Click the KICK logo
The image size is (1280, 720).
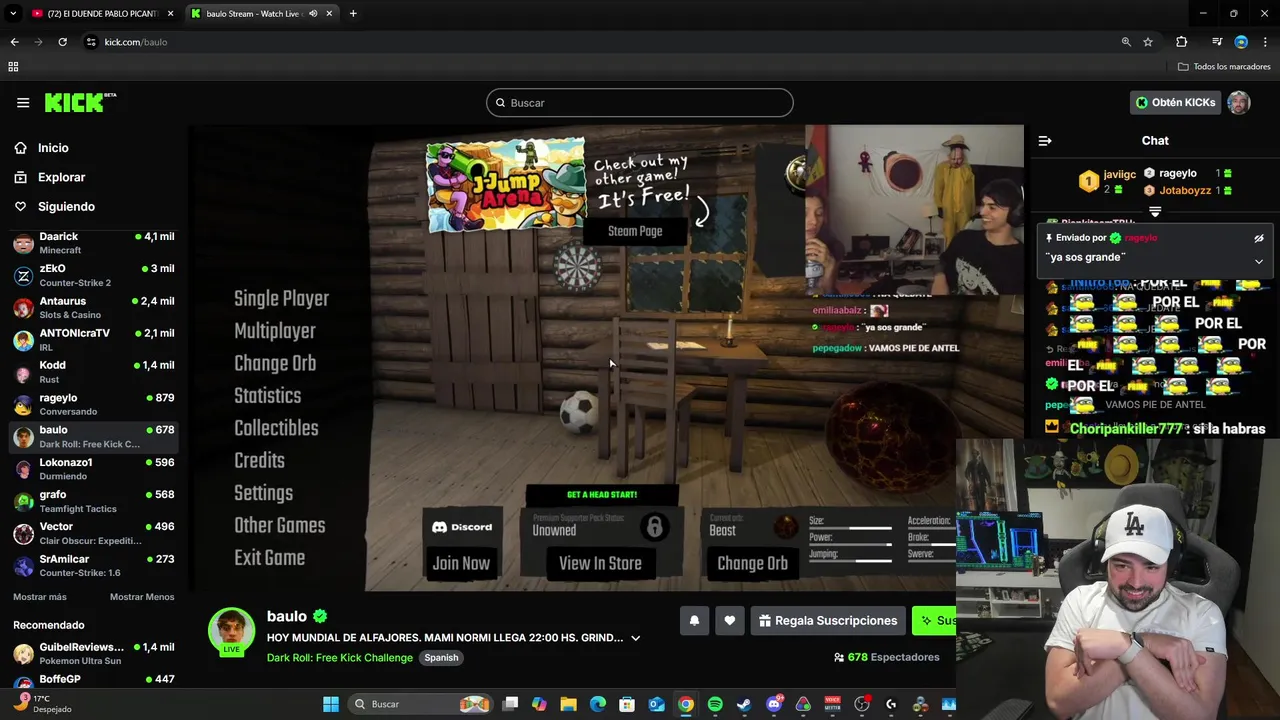click(80, 103)
